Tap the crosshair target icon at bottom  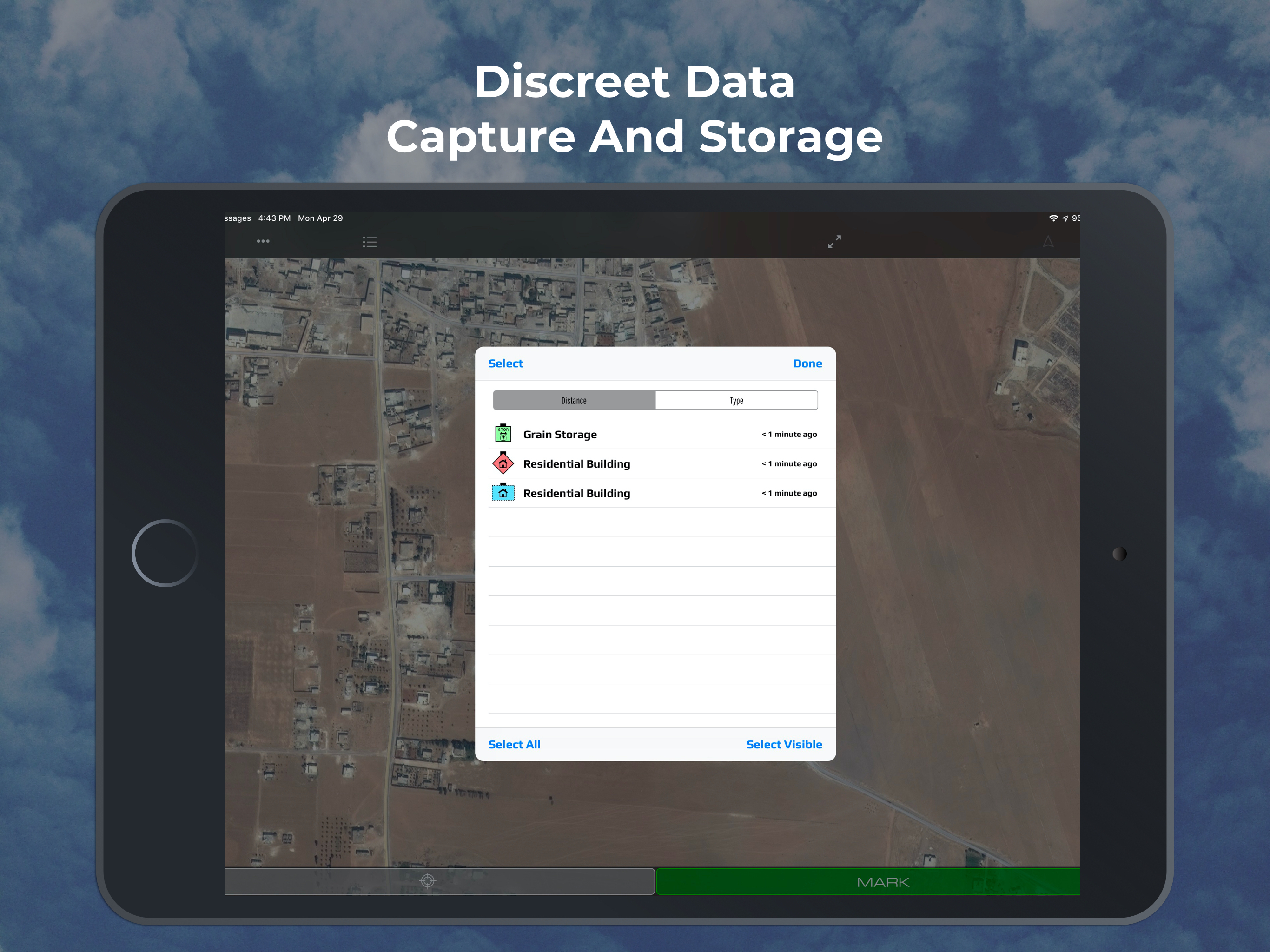click(x=428, y=881)
